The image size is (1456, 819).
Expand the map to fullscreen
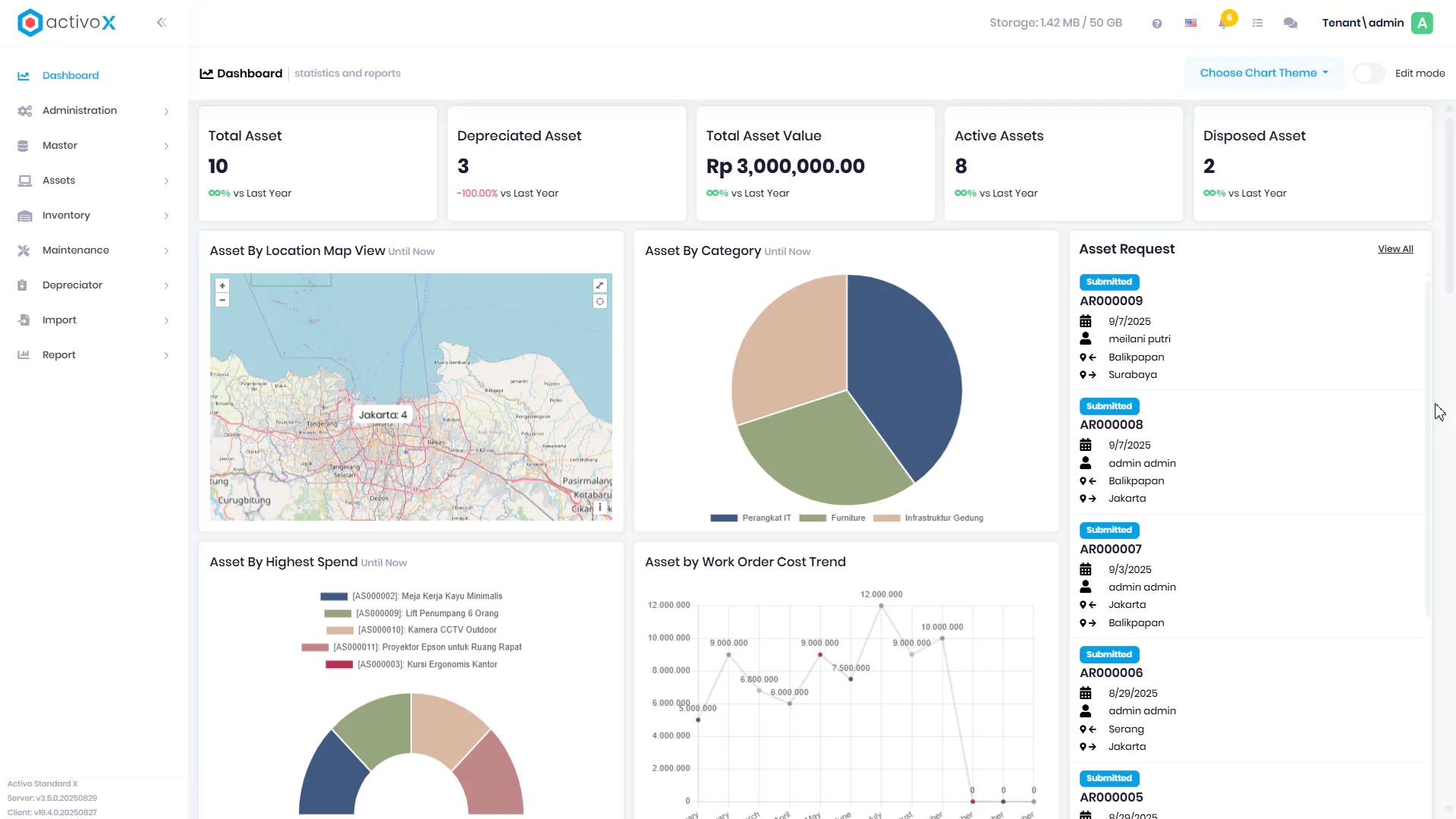599,285
